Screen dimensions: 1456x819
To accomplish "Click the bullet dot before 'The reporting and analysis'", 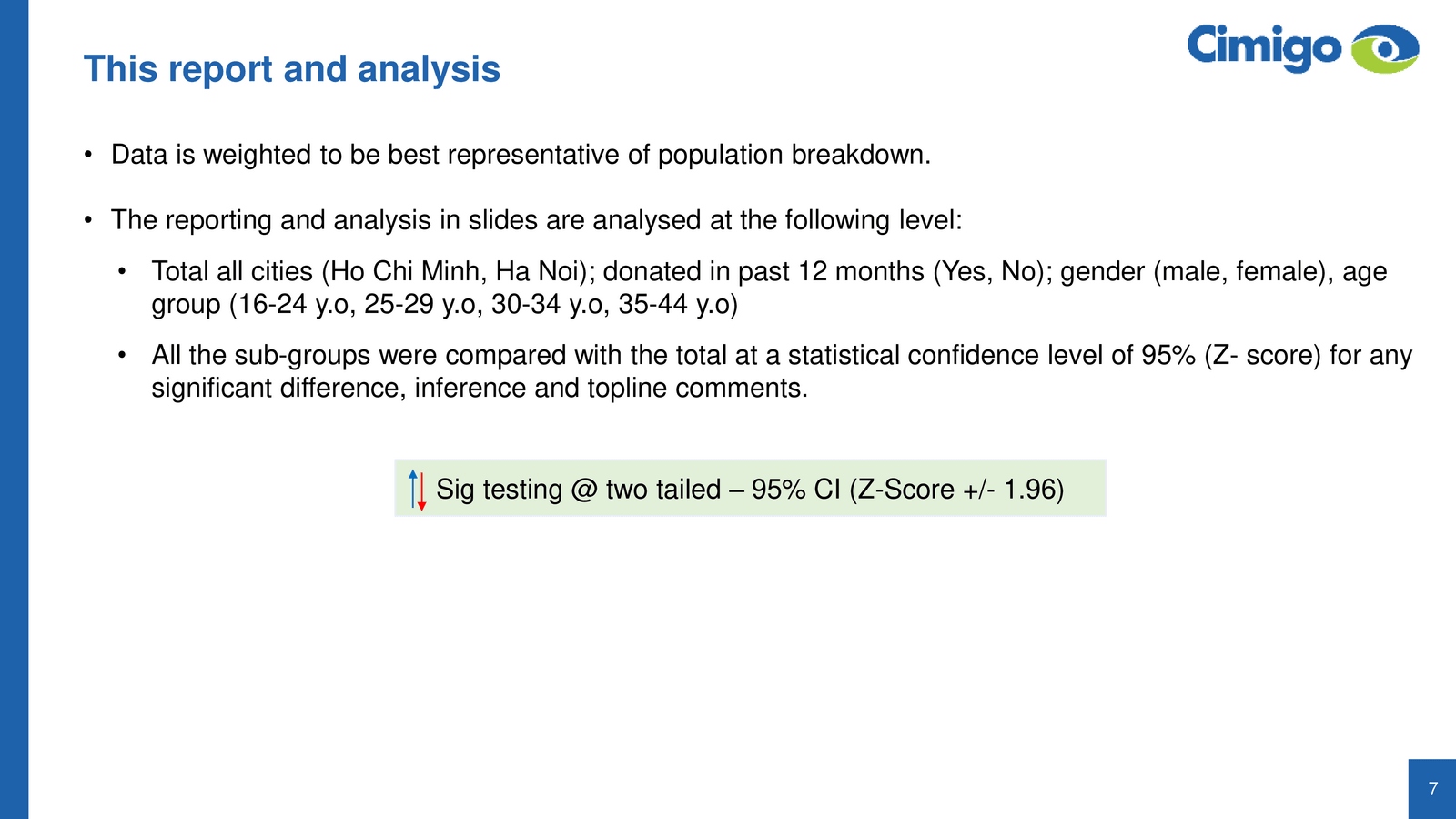I will (x=88, y=220).
